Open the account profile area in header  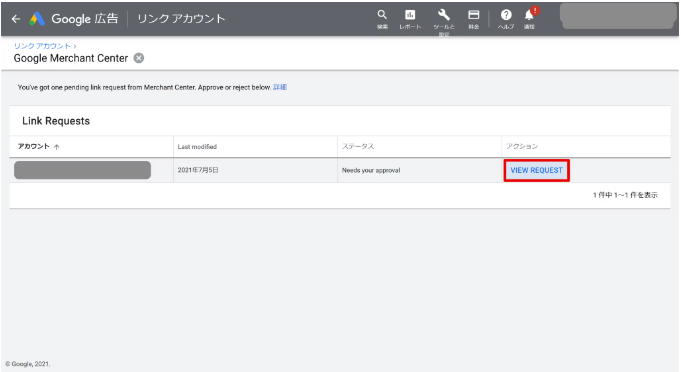click(618, 16)
